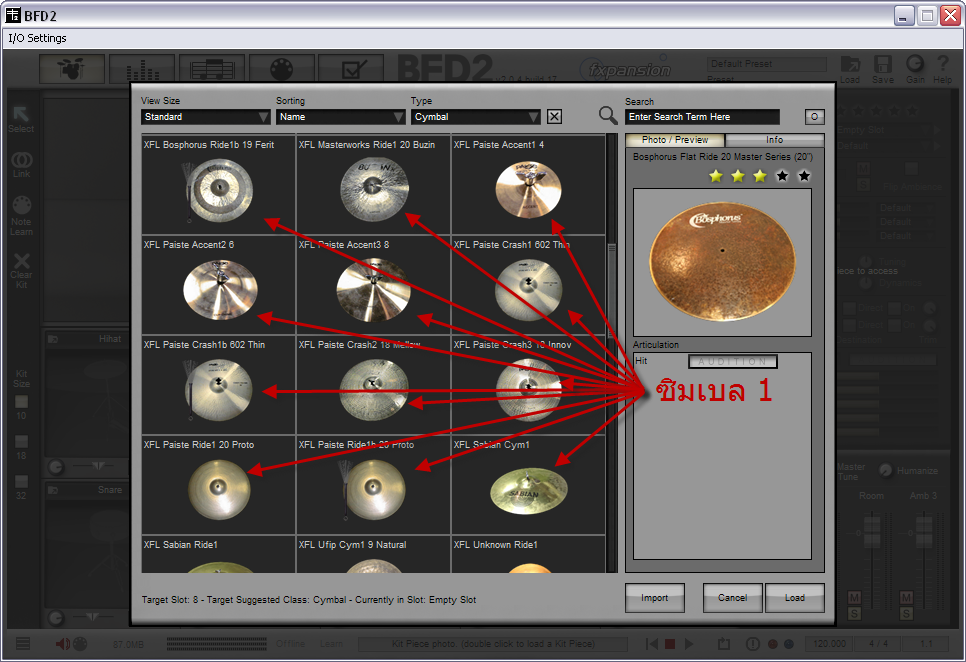Select XFL Paiste Ride1 20 Proto
Image resolution: width=966 pixels, height=662 pixels.
click(219, 485)
